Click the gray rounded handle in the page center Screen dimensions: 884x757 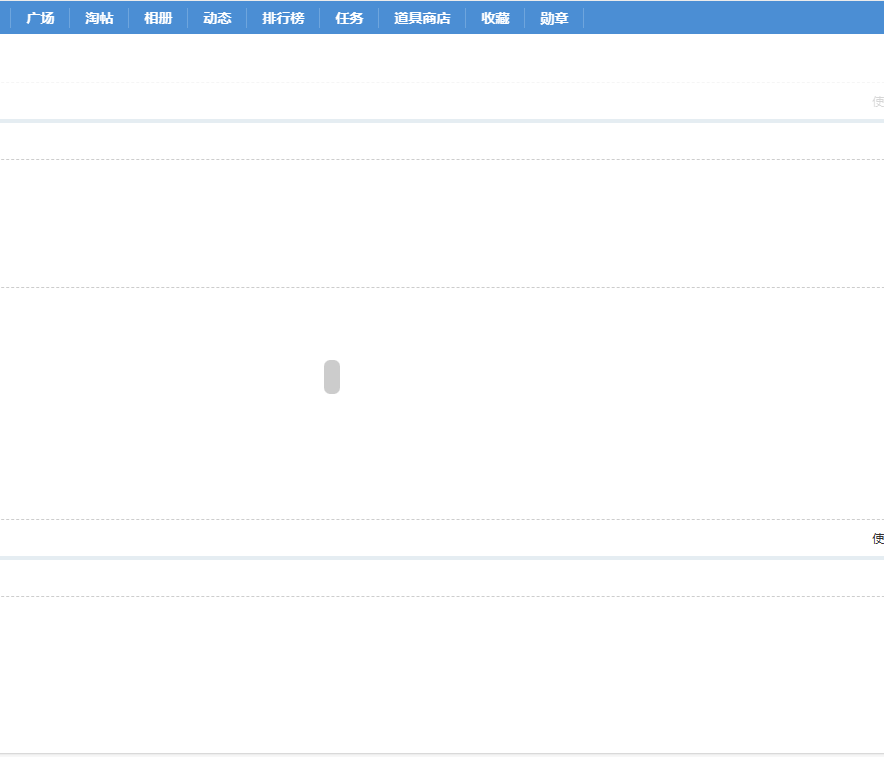click(332, 377)
